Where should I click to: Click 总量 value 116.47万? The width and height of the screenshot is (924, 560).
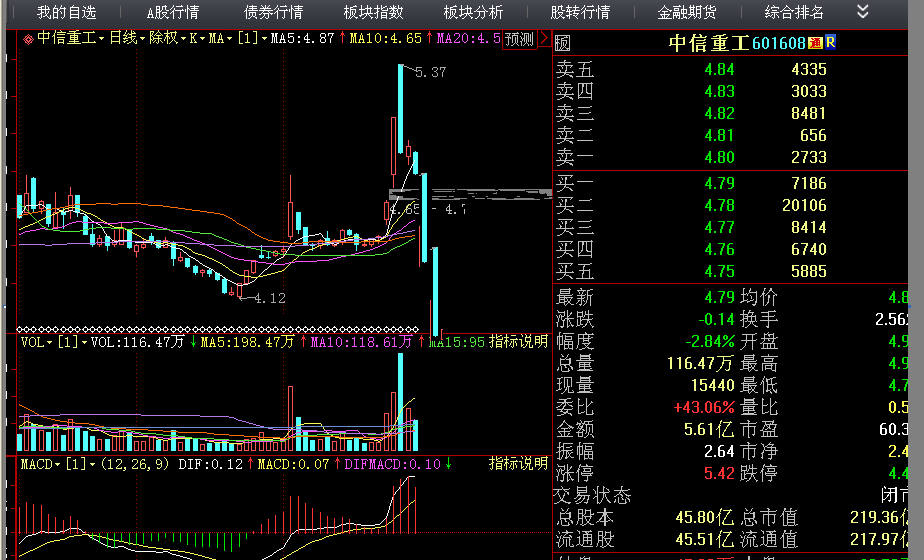pyautogui.click(x=701, y=363)
